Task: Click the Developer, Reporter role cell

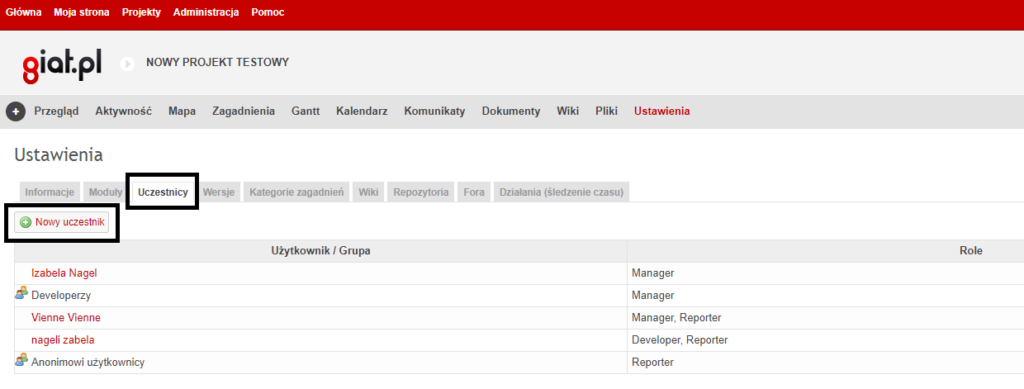Action: tap(679, 340)
